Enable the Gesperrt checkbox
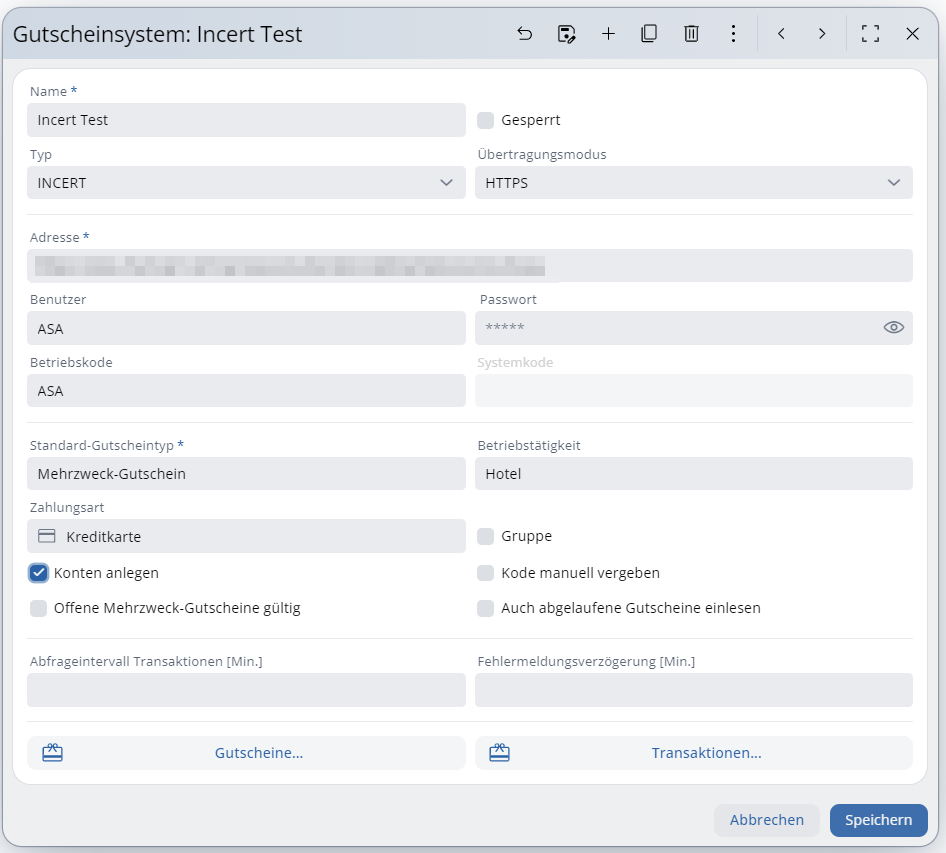Viewport: 946px width, 853px height. pyautogui.click(x=486, y=120)
